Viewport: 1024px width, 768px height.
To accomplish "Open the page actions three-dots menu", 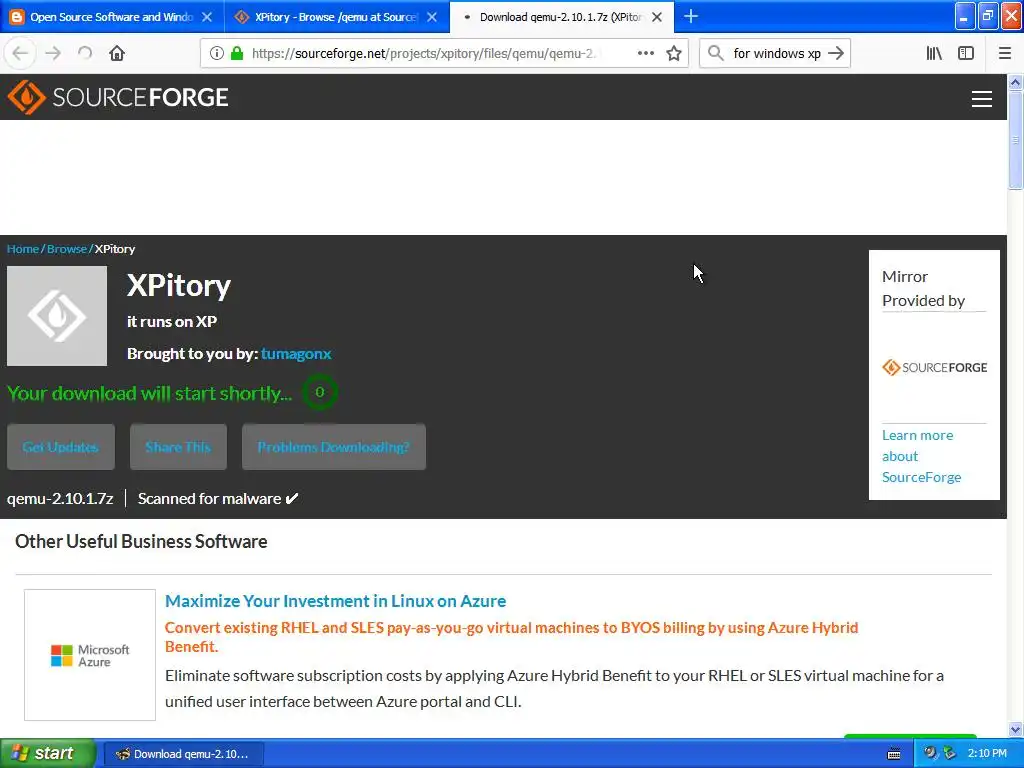I will click(x=645, y=54).
